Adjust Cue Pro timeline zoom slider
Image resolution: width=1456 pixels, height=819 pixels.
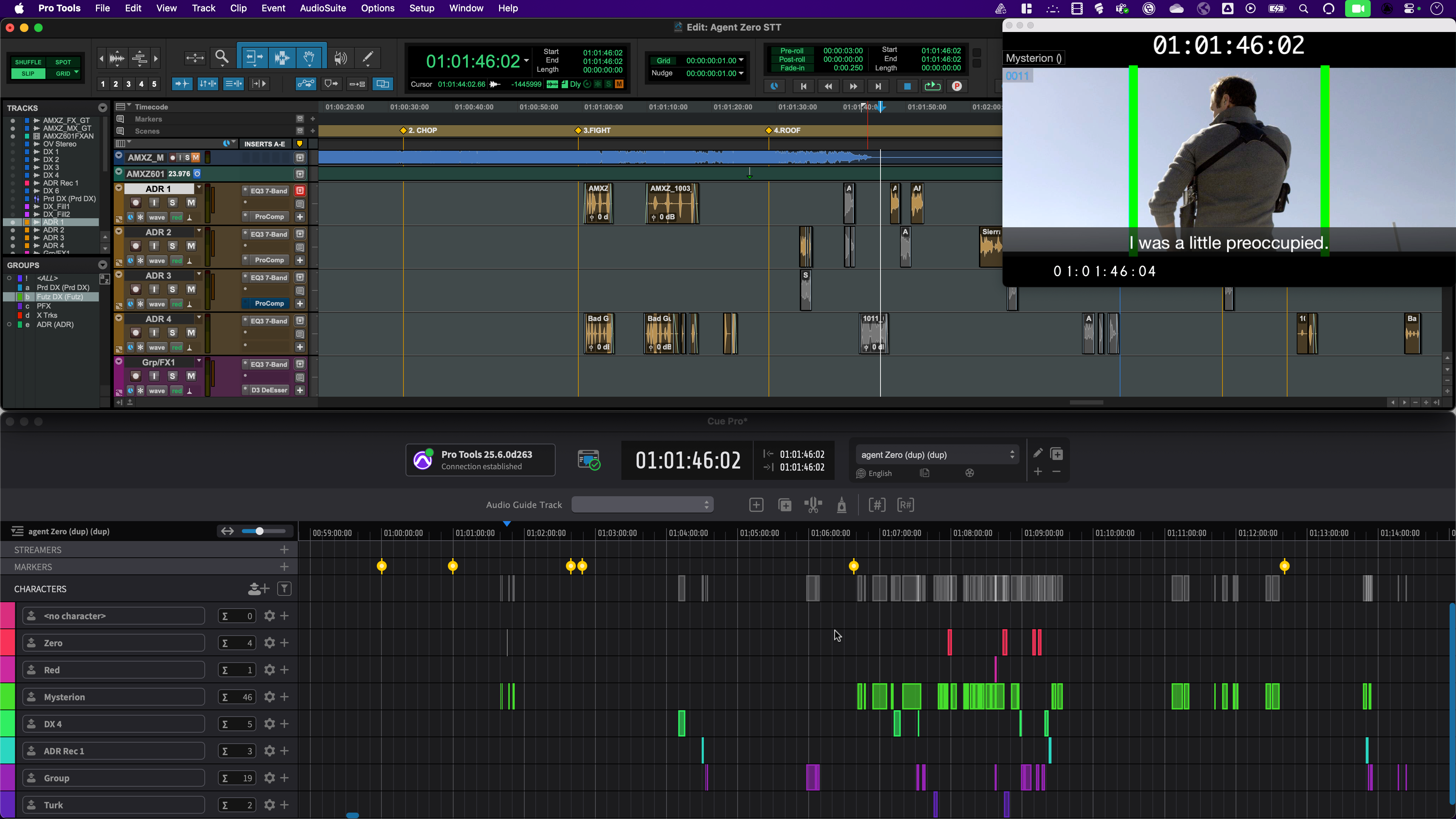259,531
